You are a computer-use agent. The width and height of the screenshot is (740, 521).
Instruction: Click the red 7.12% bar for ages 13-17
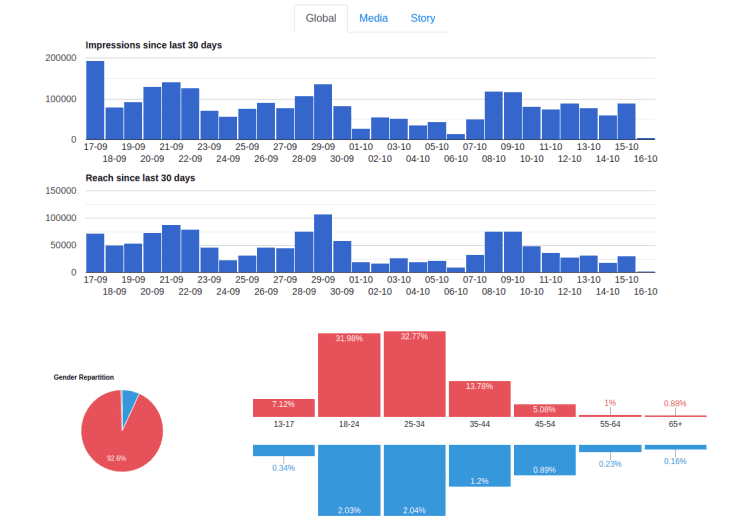point(284,407)
